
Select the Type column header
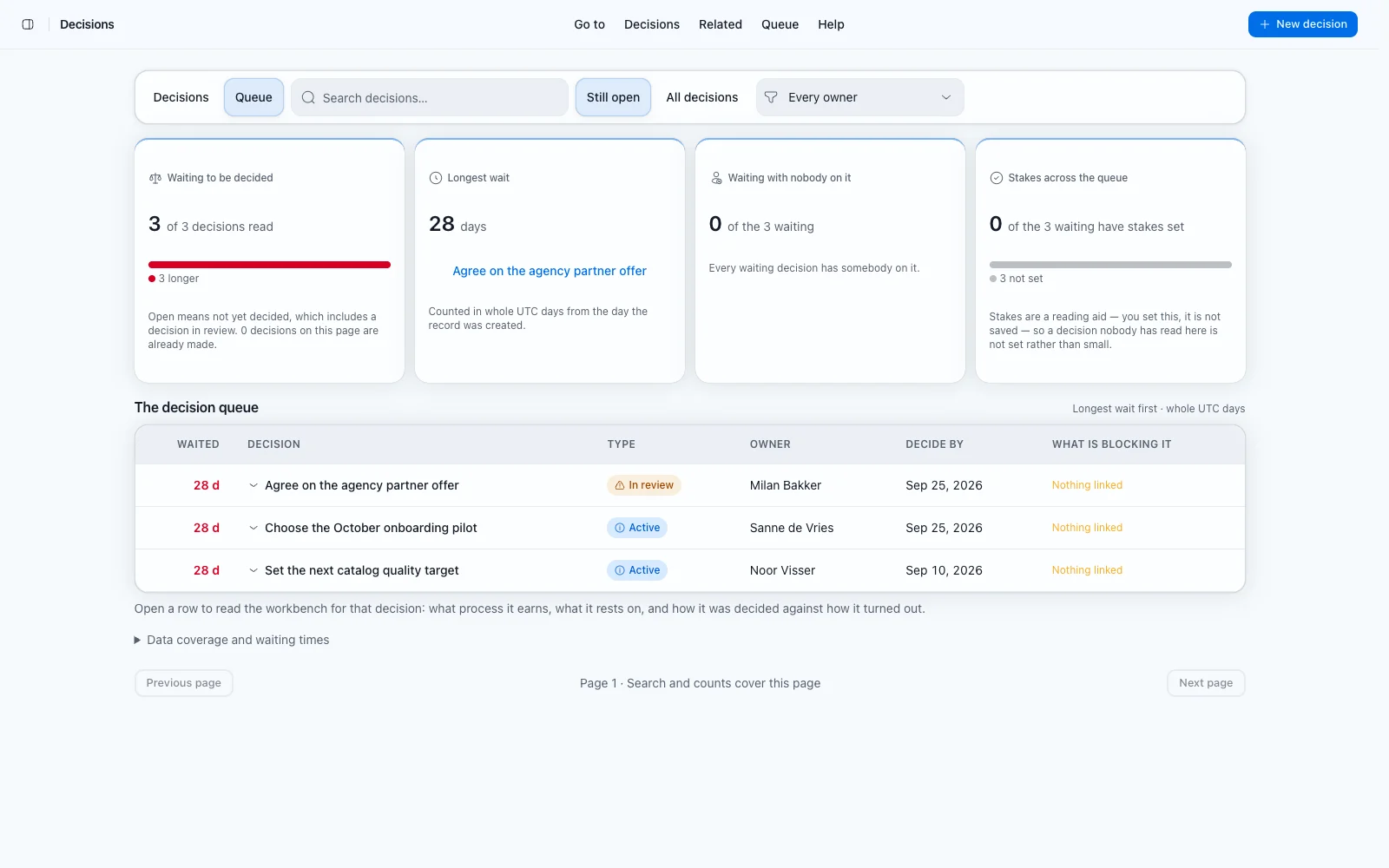click(622, 444)
